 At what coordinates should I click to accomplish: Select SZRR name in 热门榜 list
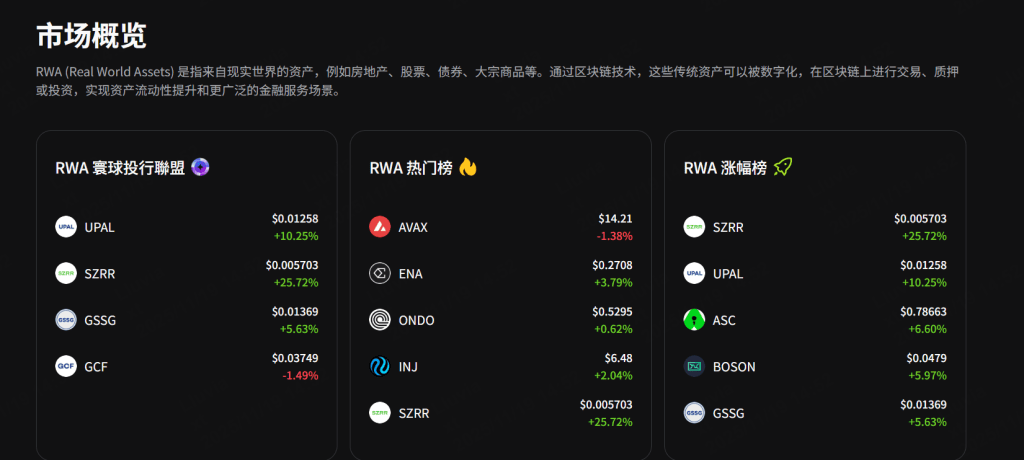(414, 413)
